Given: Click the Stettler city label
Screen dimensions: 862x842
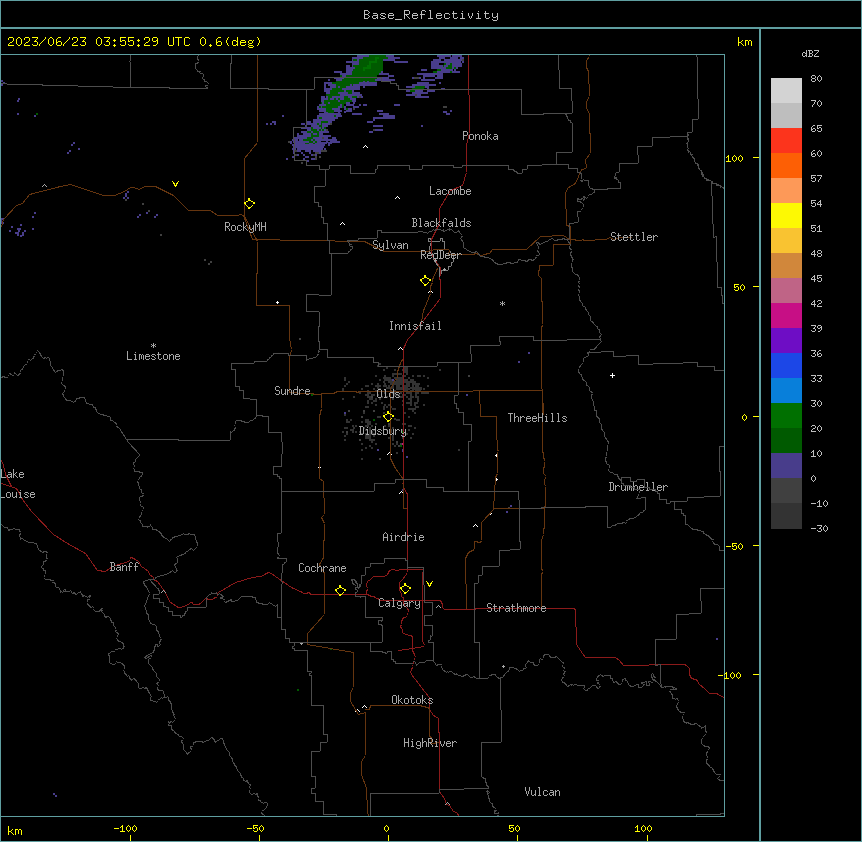Looking at the screenshot, I should click(634, 237).
